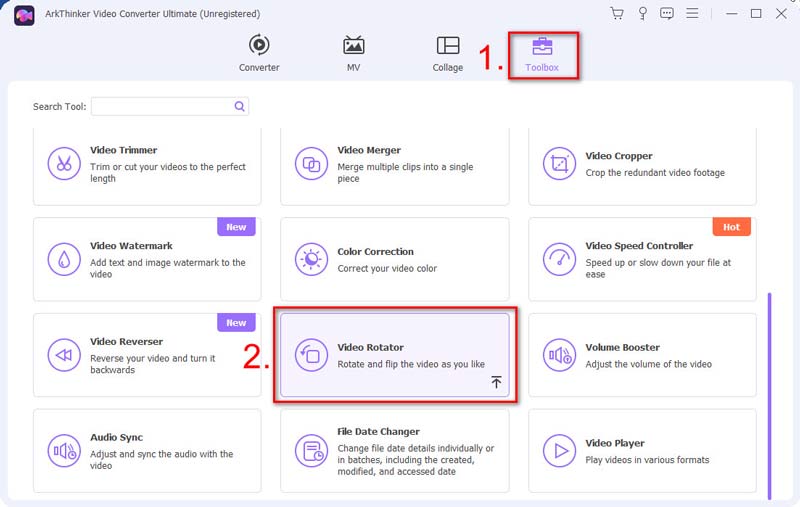This screenshot has width=800, height=507.
Task: Open the Video Merger tool title
Action: (369, 150)
